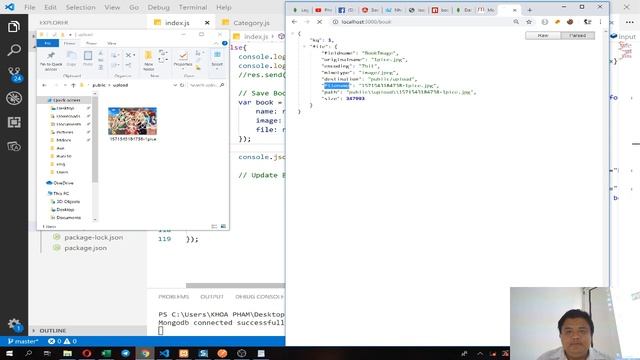The height and width of the screenshot is (360, 640).
Task: Click the Windows Start button
Action: (x=9, y=353)
